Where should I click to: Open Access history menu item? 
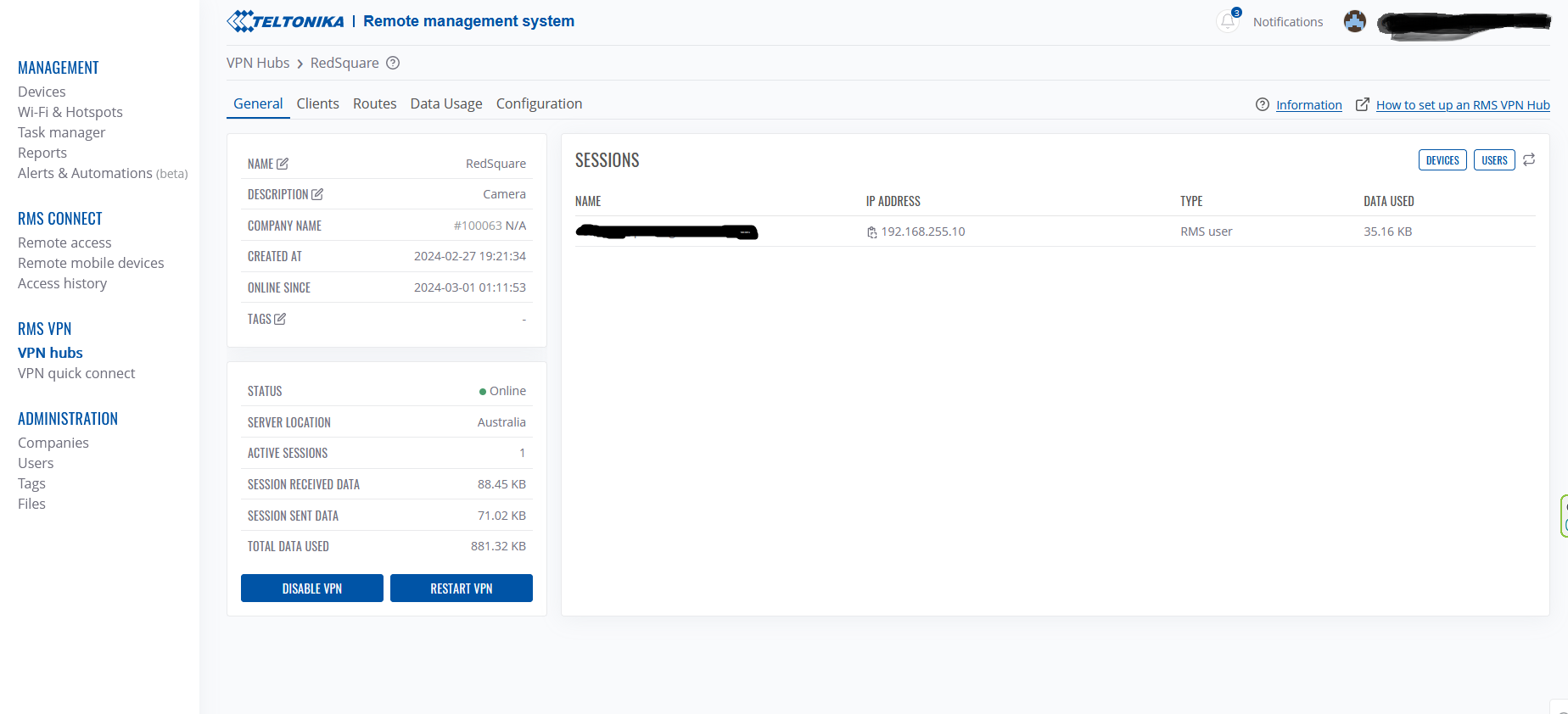63,283
